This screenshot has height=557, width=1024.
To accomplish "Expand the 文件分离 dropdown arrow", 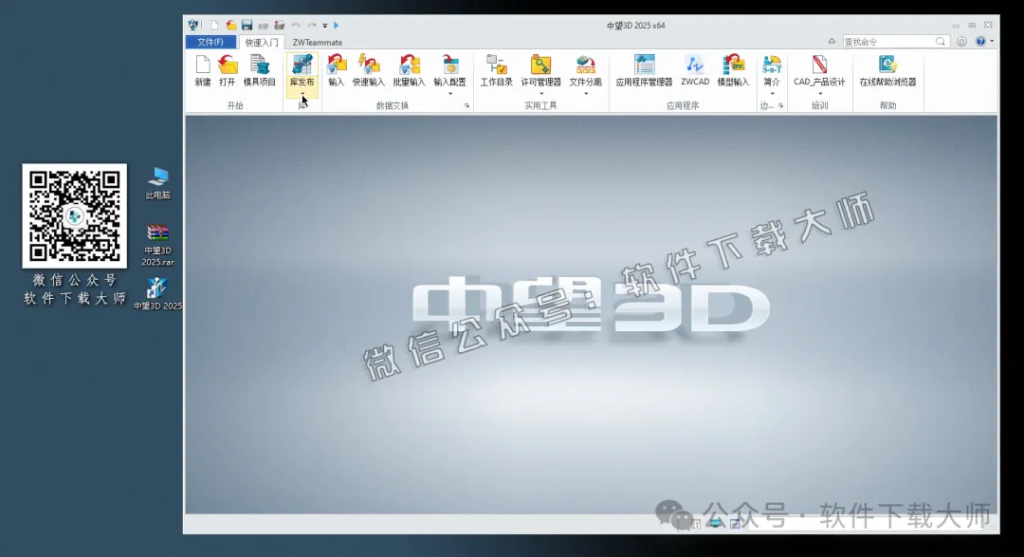I will coord(585,94).
